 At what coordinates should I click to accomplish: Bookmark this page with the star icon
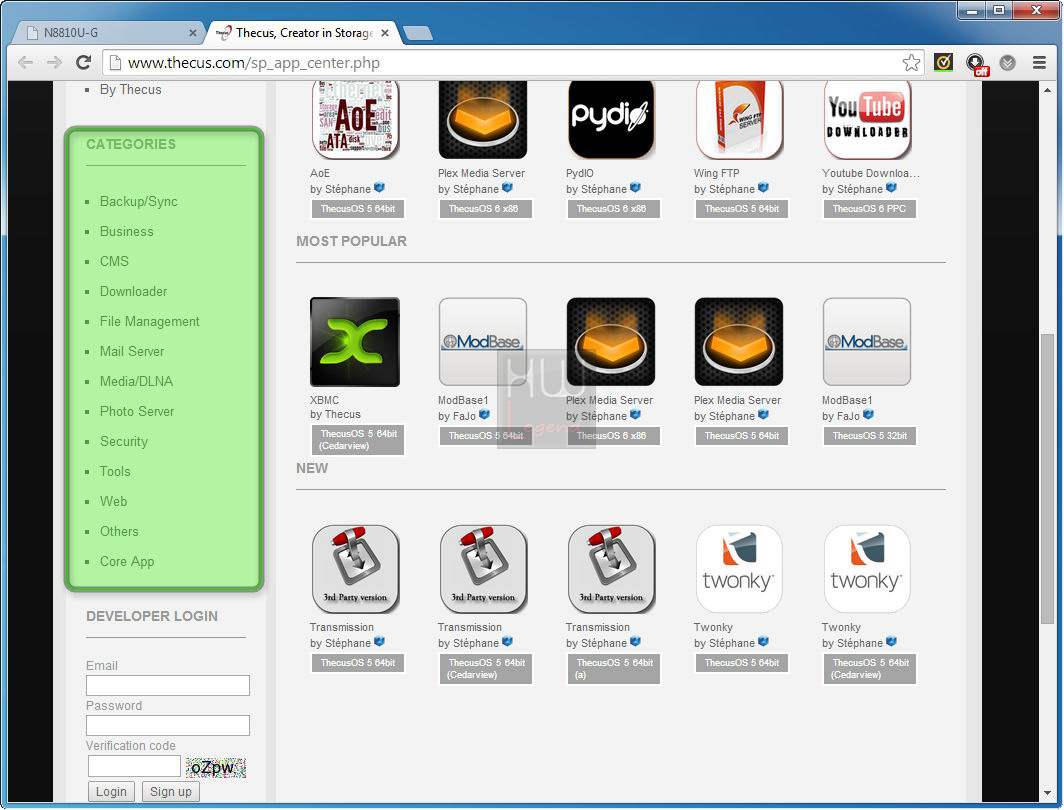(911, 63)
